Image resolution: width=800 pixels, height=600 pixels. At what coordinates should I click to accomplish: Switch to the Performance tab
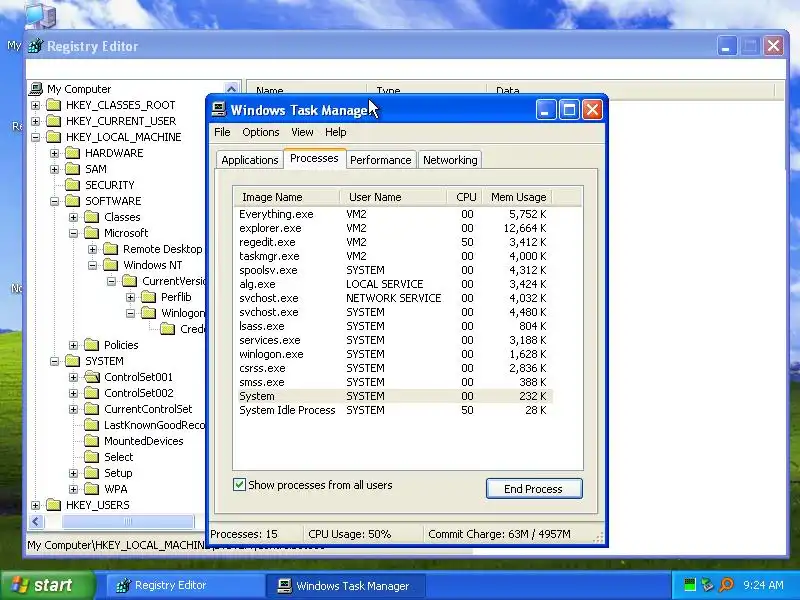click(381, 160)
